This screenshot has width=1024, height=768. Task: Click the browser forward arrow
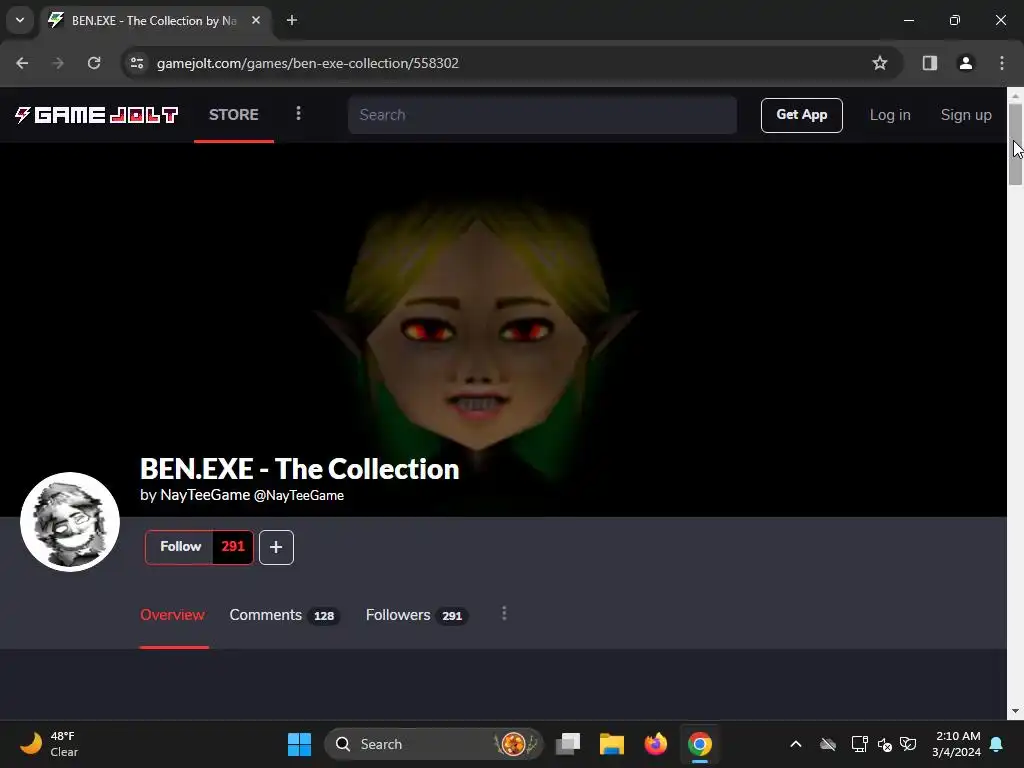pos(58,63)
